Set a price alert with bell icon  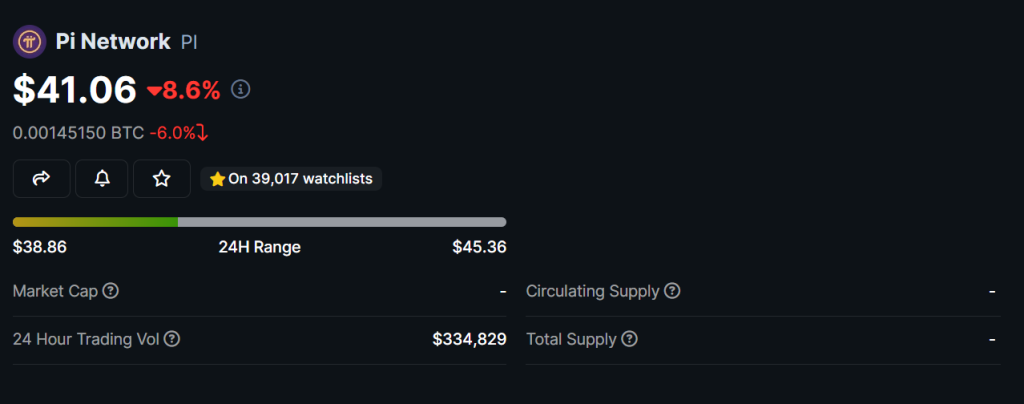(x=102, y=178)
